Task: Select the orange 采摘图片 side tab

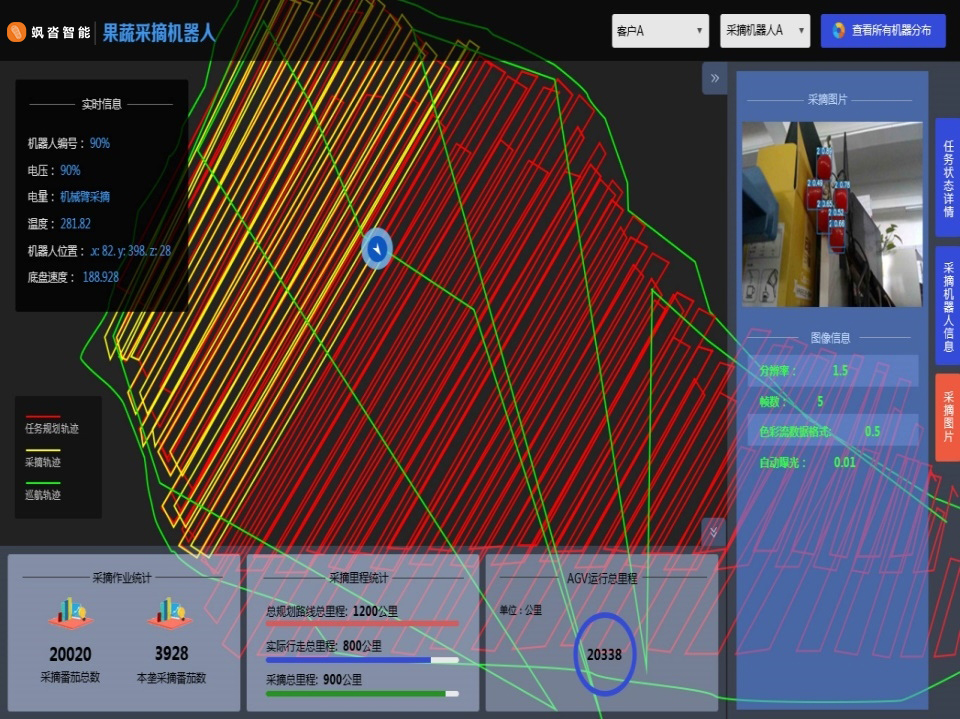Action: tap(947, 417)
